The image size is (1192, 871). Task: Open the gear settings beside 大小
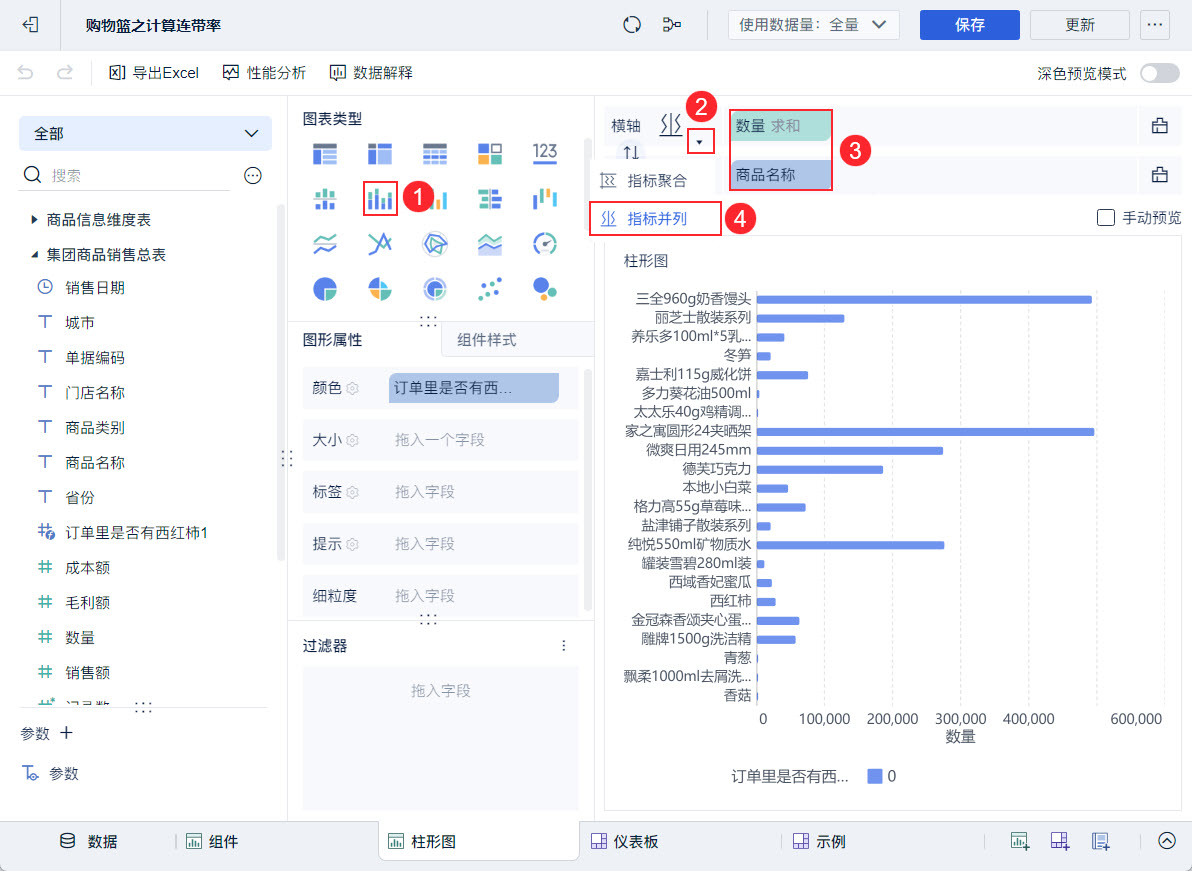(x=352, y=440)
